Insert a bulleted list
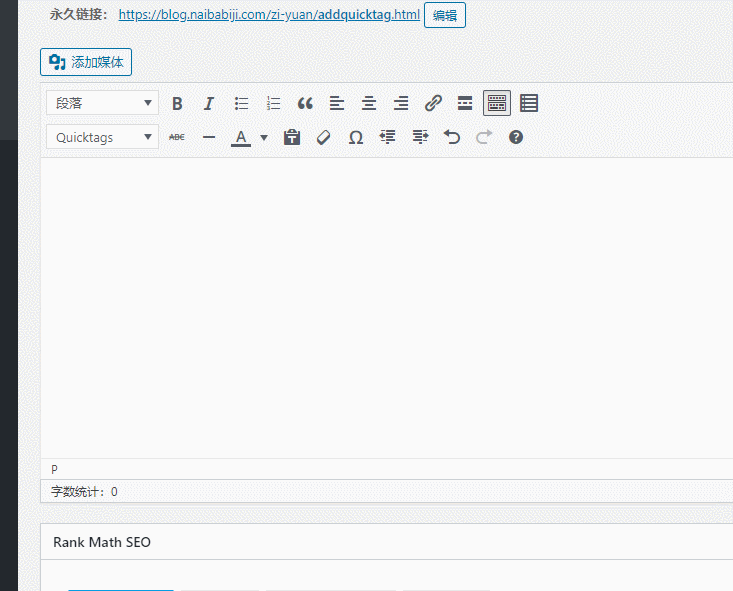Viewport: 733px width, 591px height. 241,103
